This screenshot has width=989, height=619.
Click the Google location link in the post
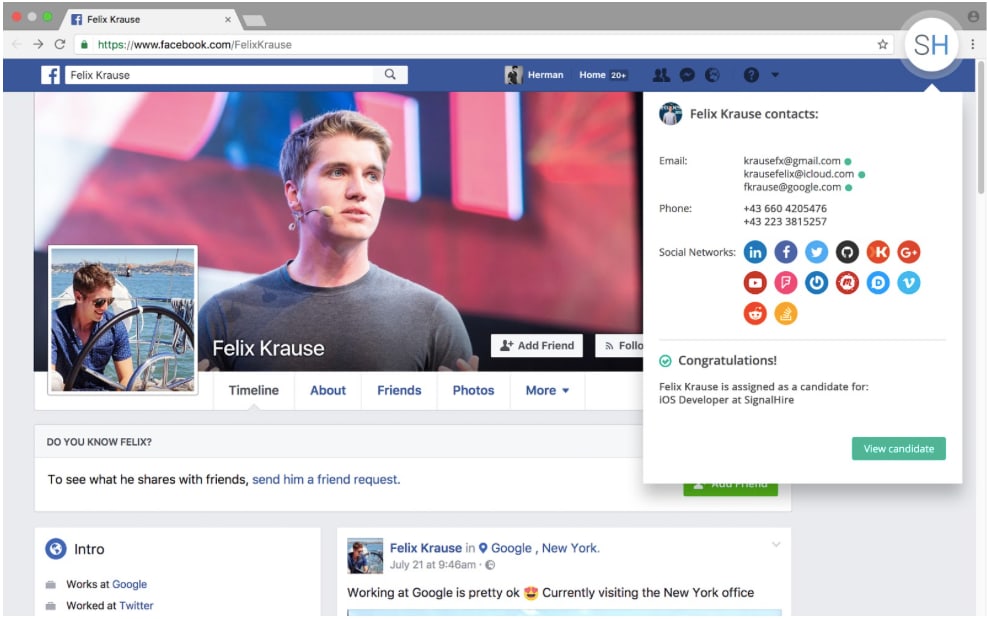tap(512, 548)
